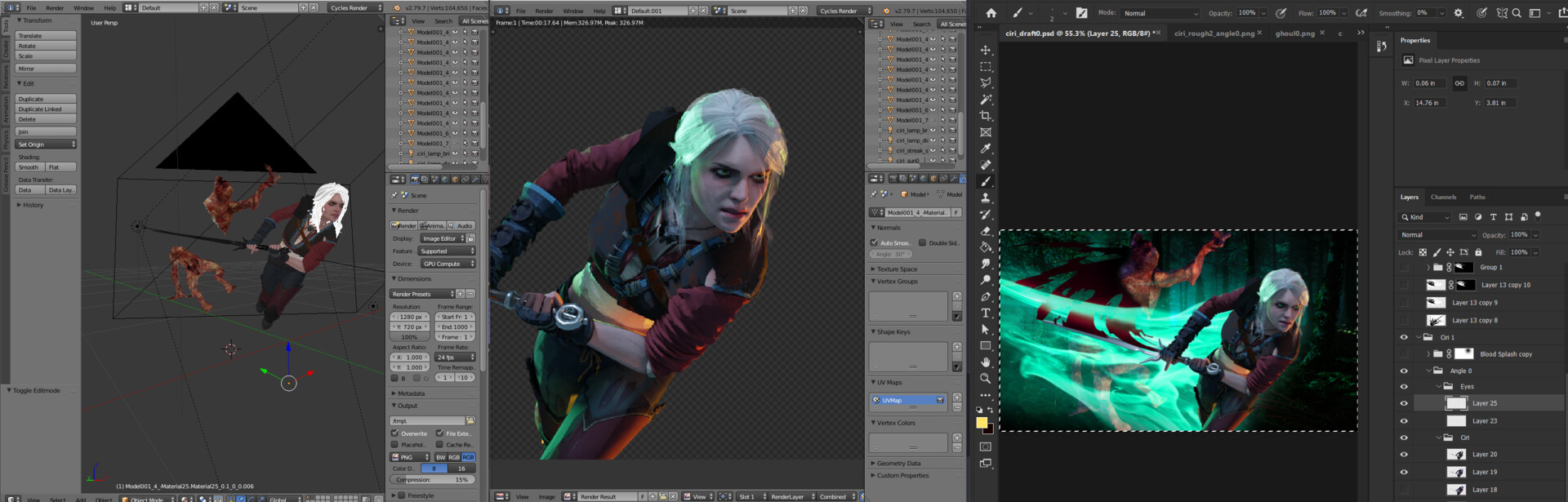Open the ghoul0.png document tab
The height and width of the screenshot is (502, 1568).
click(x=1294, y=33)
